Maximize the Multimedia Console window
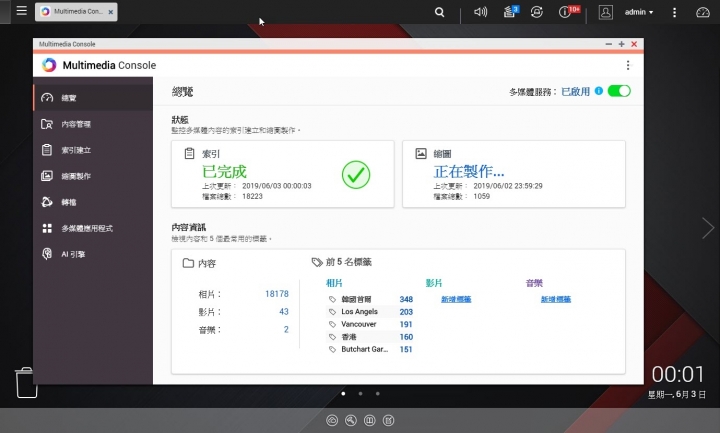Screen dimensions: 720x433 (621, 44)
